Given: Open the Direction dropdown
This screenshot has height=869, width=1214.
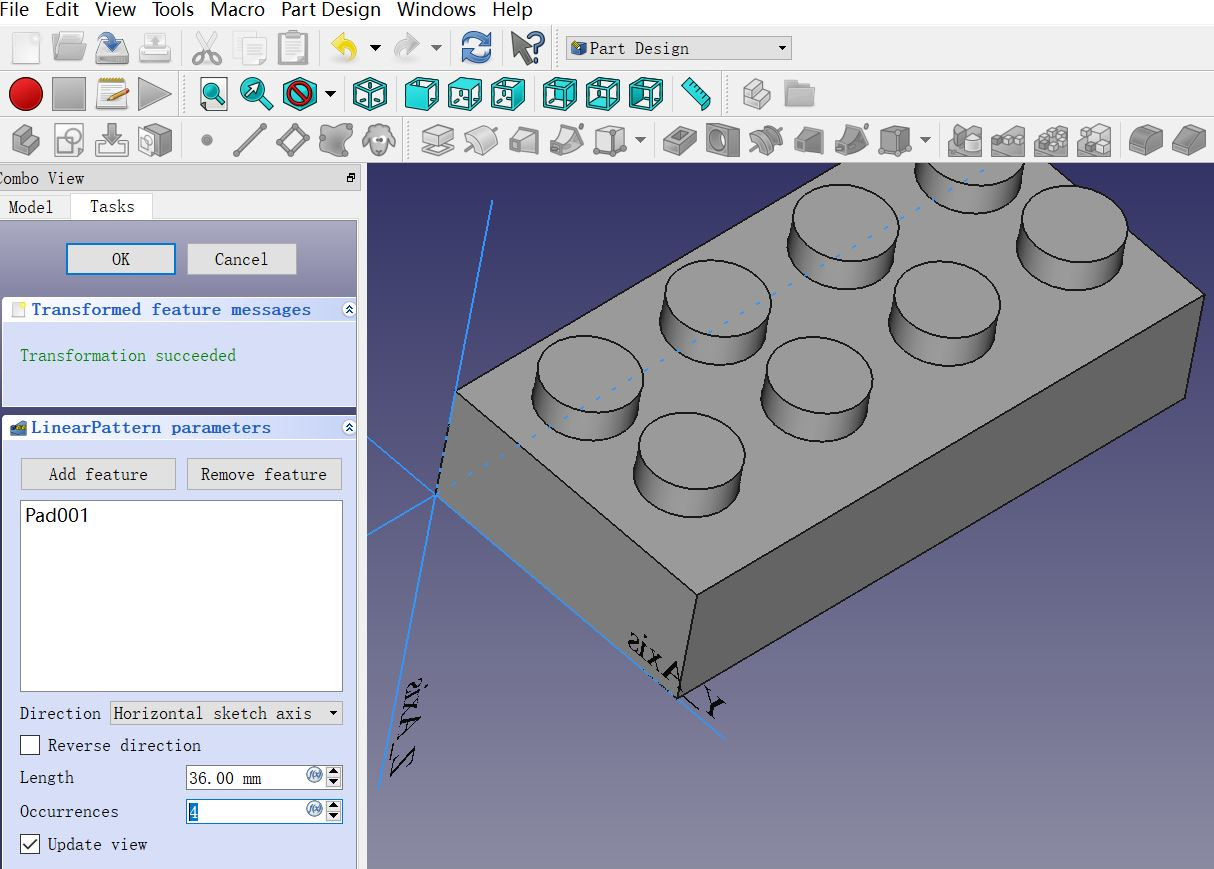Looking at the screenshot, I should click(226, 713).
